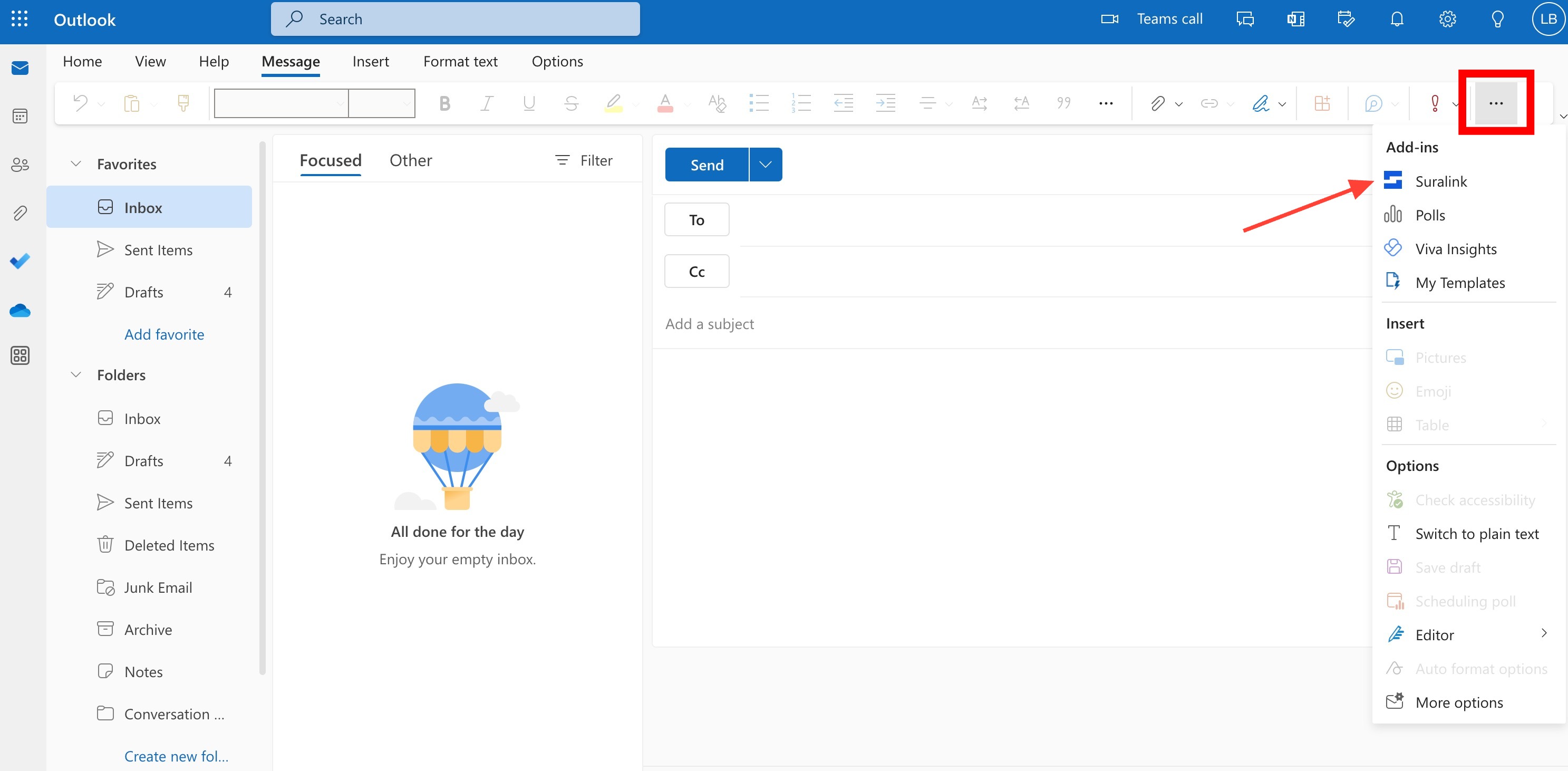
Task: Open the Options ribbon tab
Action: (x=557, y=61)
